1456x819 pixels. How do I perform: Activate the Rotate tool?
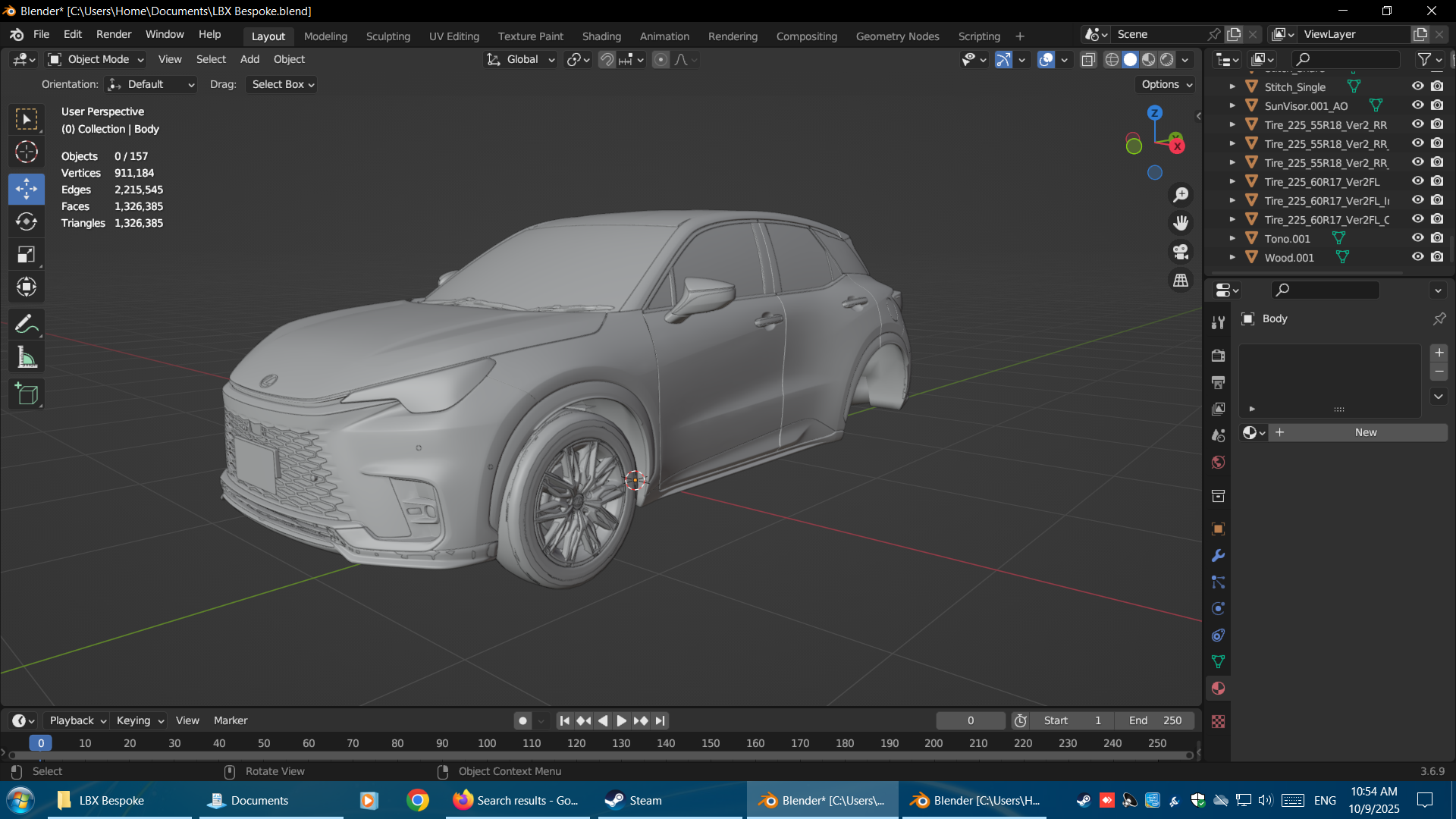click(27, 221)
